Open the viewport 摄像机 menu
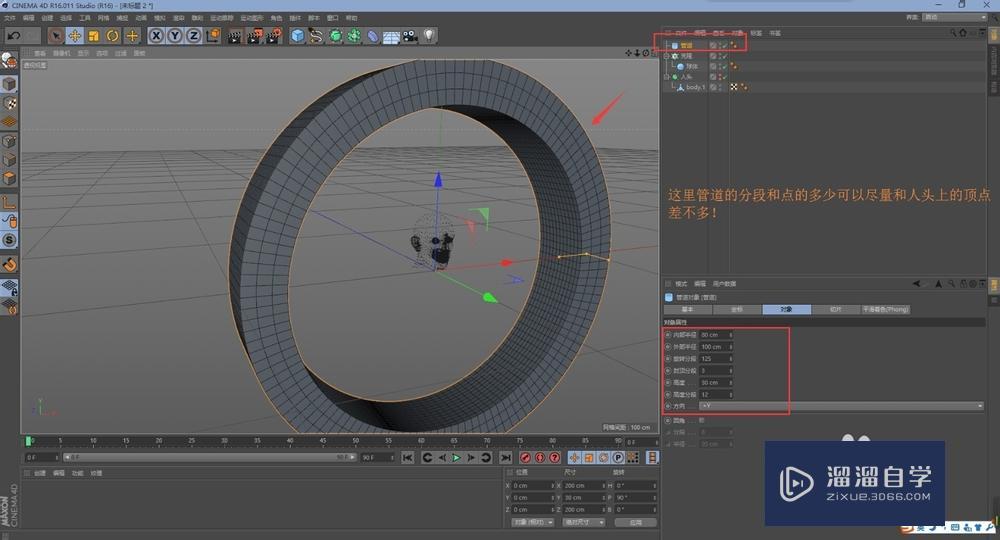The width and height of the screenshot is (1000, 540). coord(62,54)
